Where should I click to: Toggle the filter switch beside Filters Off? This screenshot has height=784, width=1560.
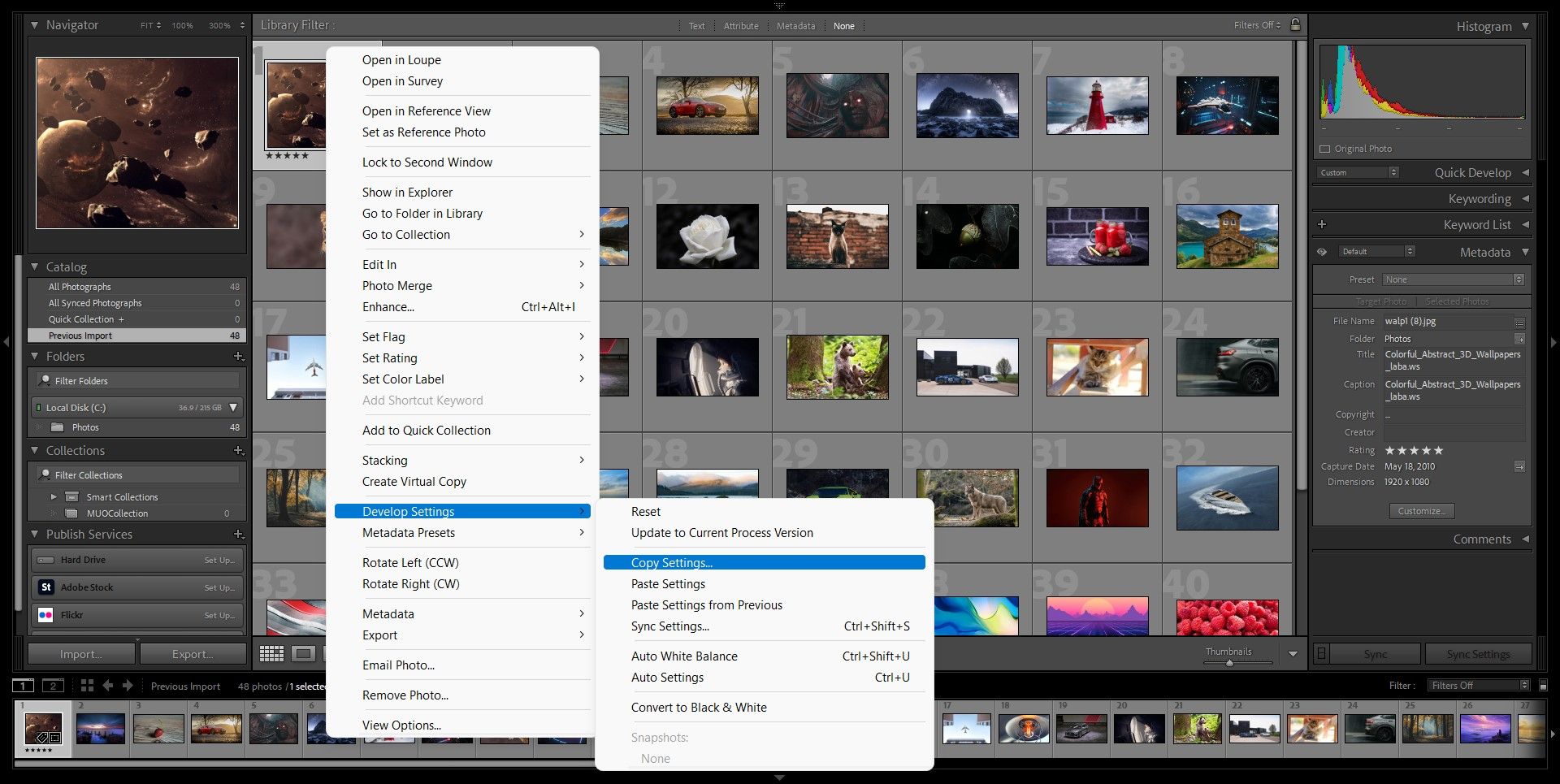pyautogui.click(x=1544, y=686)
